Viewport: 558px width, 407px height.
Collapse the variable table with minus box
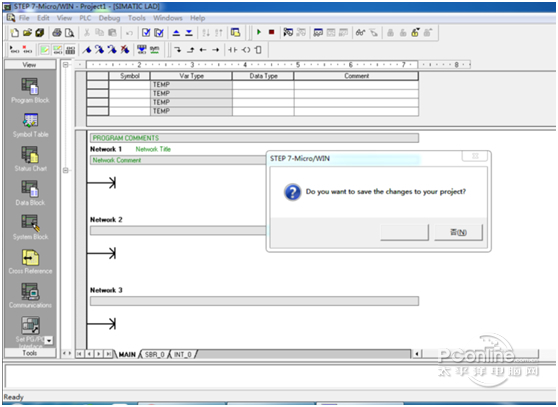[65, 65]
